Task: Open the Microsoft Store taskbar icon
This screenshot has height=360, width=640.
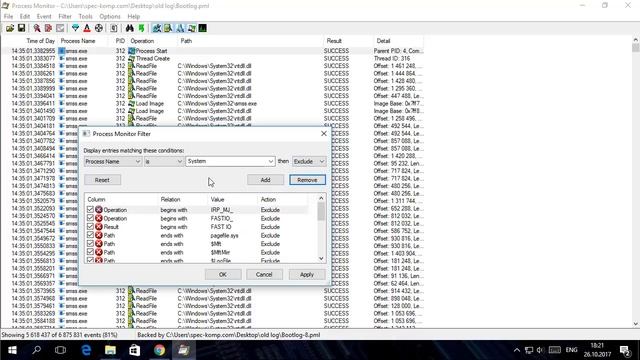Action: (135, 350)
